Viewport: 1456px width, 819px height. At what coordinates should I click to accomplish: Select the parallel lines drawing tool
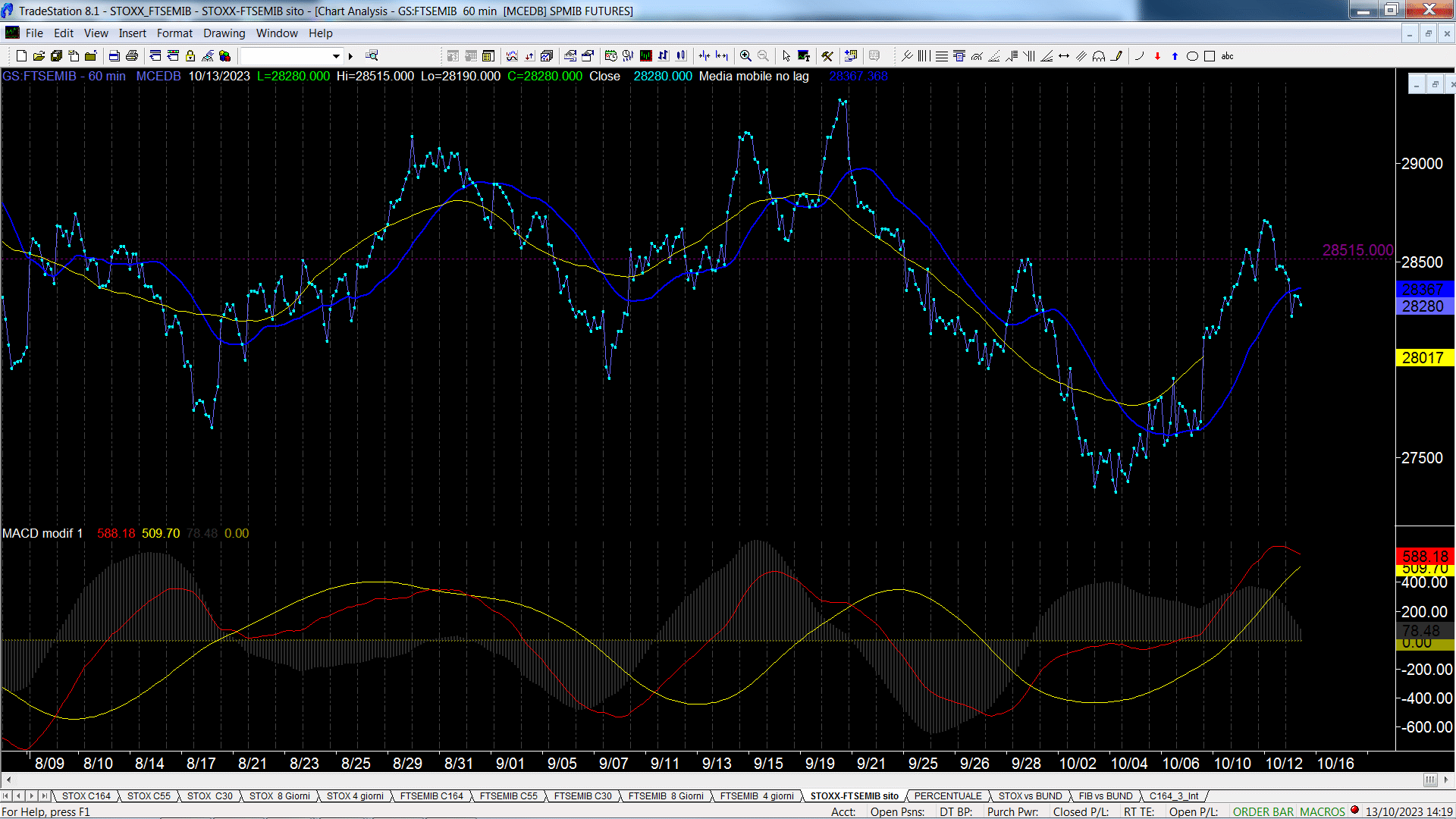1081,56
